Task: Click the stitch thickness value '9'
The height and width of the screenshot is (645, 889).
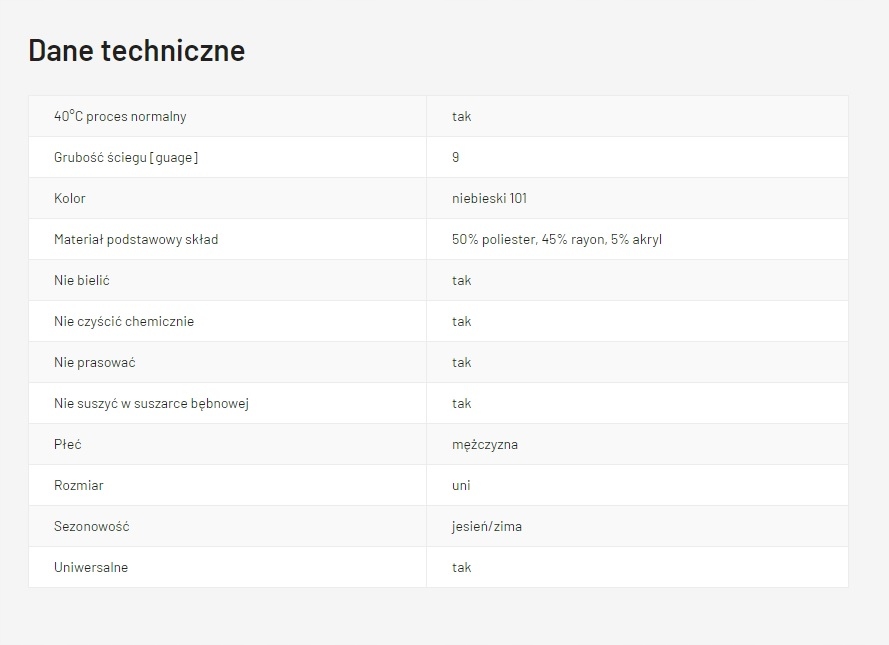Action: point(456,157)
